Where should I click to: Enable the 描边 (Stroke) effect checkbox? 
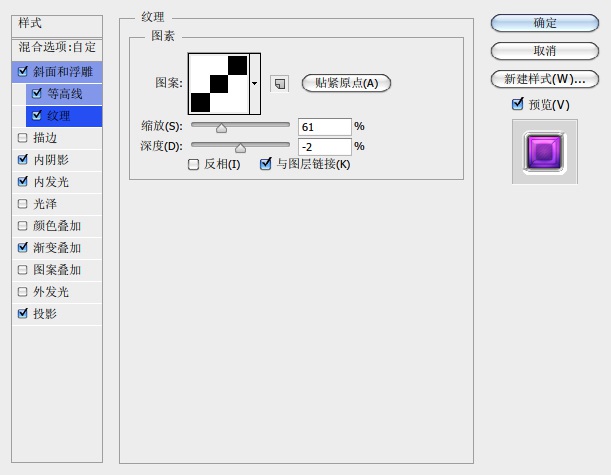tap(23, 138)
